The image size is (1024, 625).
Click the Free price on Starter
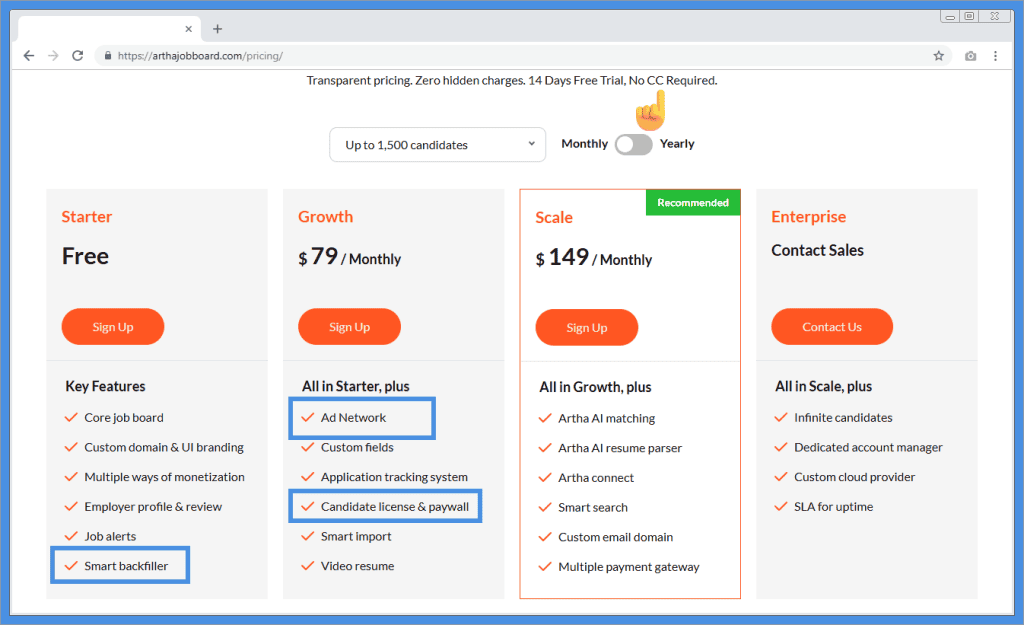[x=86, y=256]
